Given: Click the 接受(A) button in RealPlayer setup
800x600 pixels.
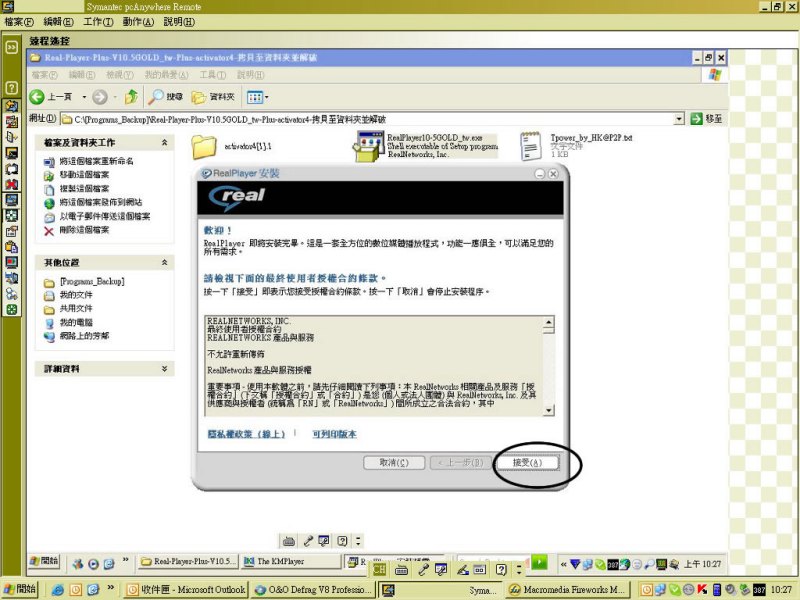Looking at the screenshot, I should 527,463.
